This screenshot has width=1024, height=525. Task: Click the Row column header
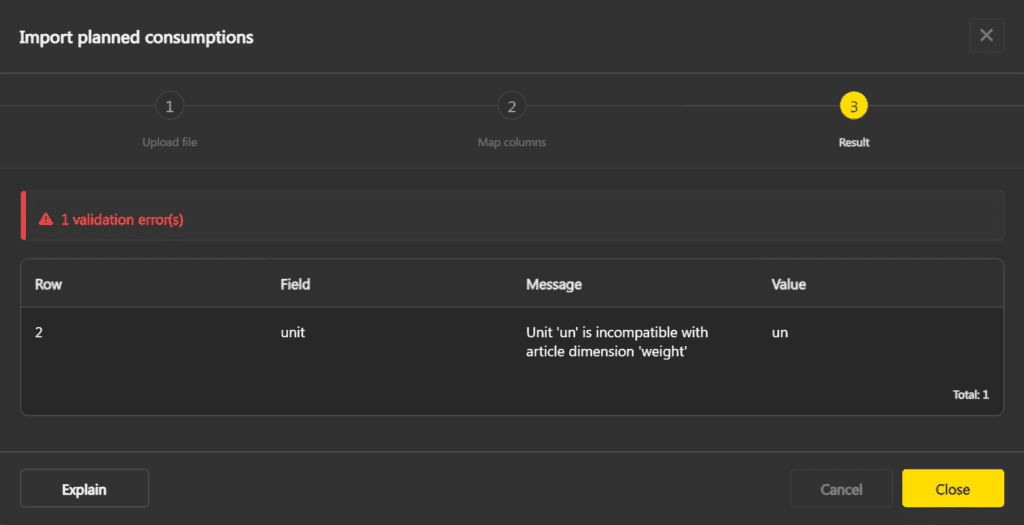48,284
